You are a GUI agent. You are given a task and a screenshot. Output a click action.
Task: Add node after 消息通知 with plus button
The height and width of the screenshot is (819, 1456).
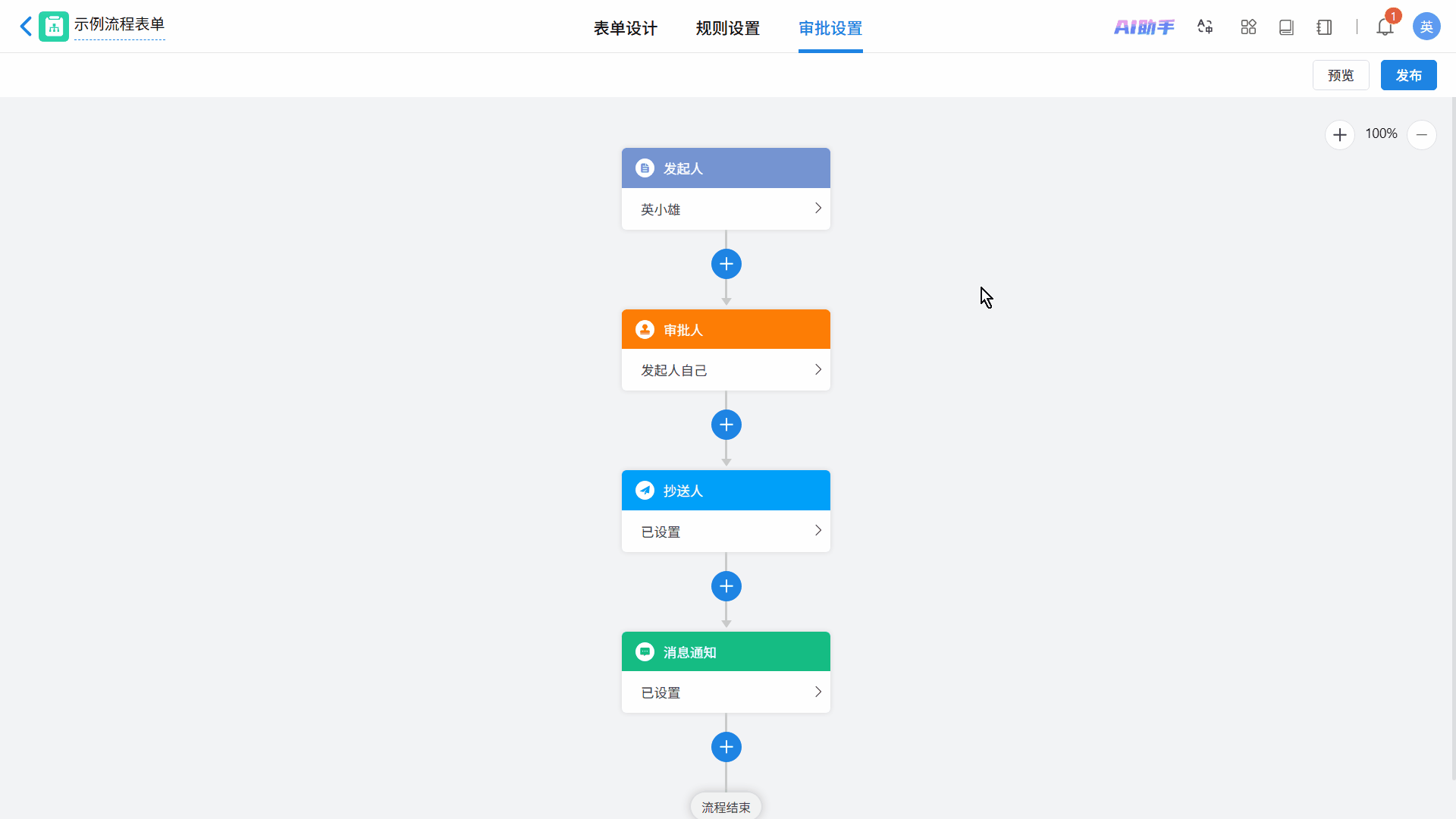point(726,747)
